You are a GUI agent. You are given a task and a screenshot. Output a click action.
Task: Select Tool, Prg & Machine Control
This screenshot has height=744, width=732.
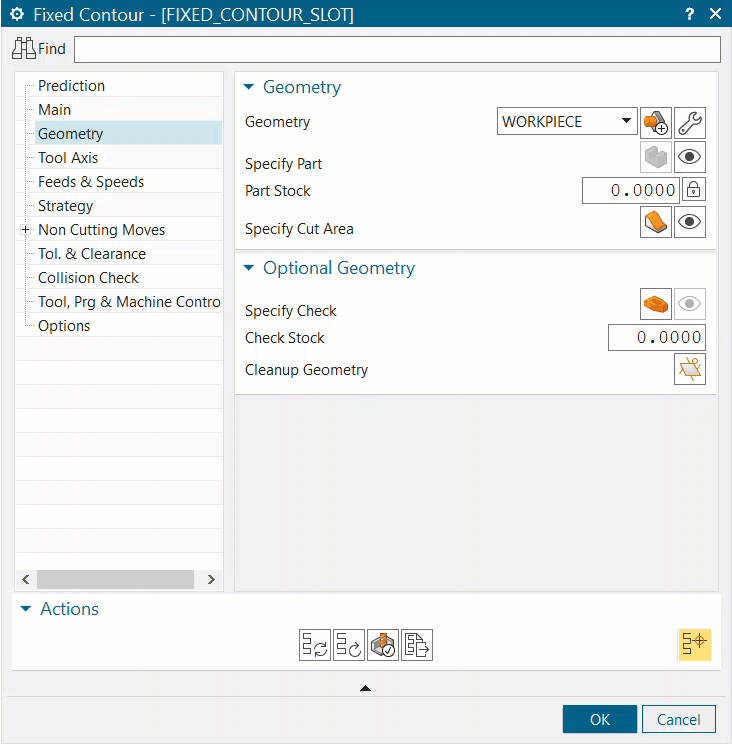point(129,302)
